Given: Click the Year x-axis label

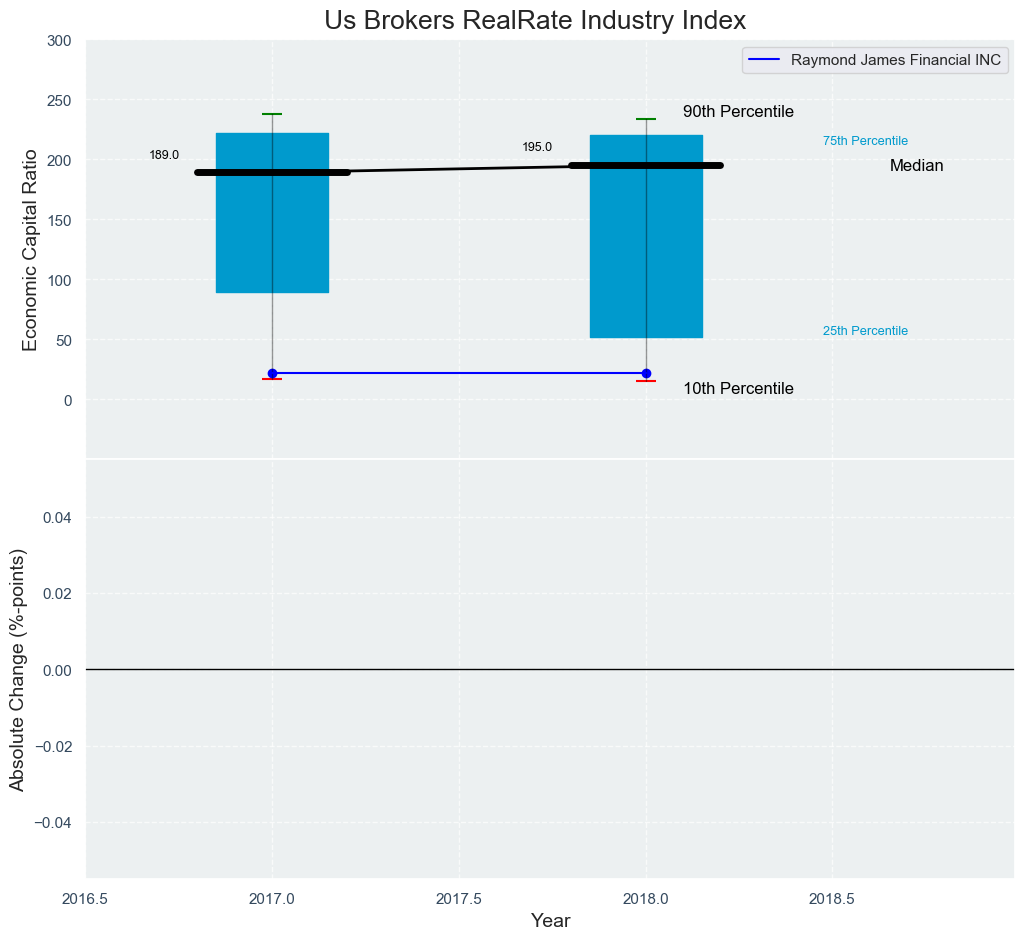Looking at the screenshot, I should point(550,921).
